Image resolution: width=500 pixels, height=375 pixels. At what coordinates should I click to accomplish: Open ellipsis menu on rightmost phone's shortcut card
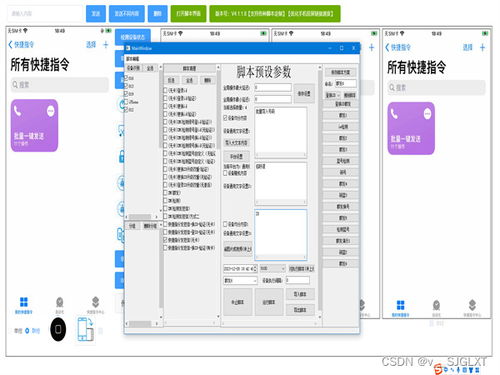427,114
